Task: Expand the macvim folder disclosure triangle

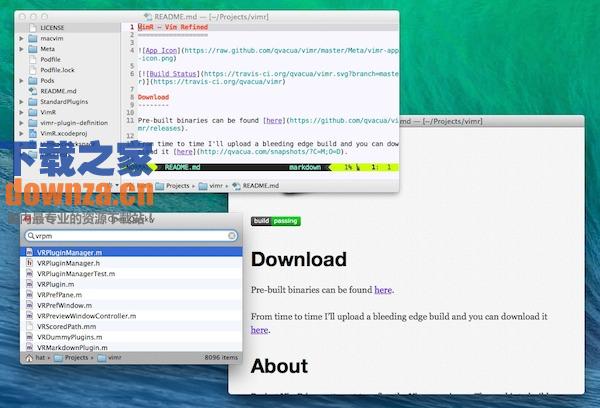Action: pyautogui.click(x=21, y=38)
